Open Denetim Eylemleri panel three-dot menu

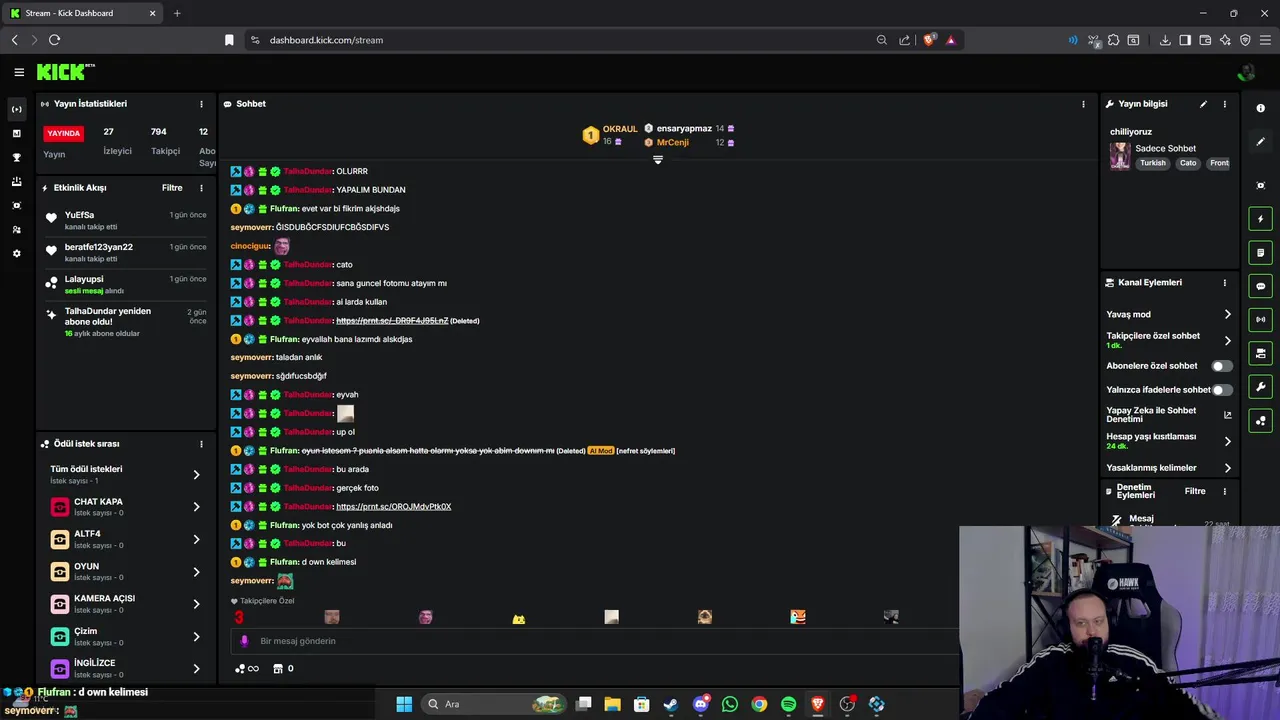(x=1225, y=491)
